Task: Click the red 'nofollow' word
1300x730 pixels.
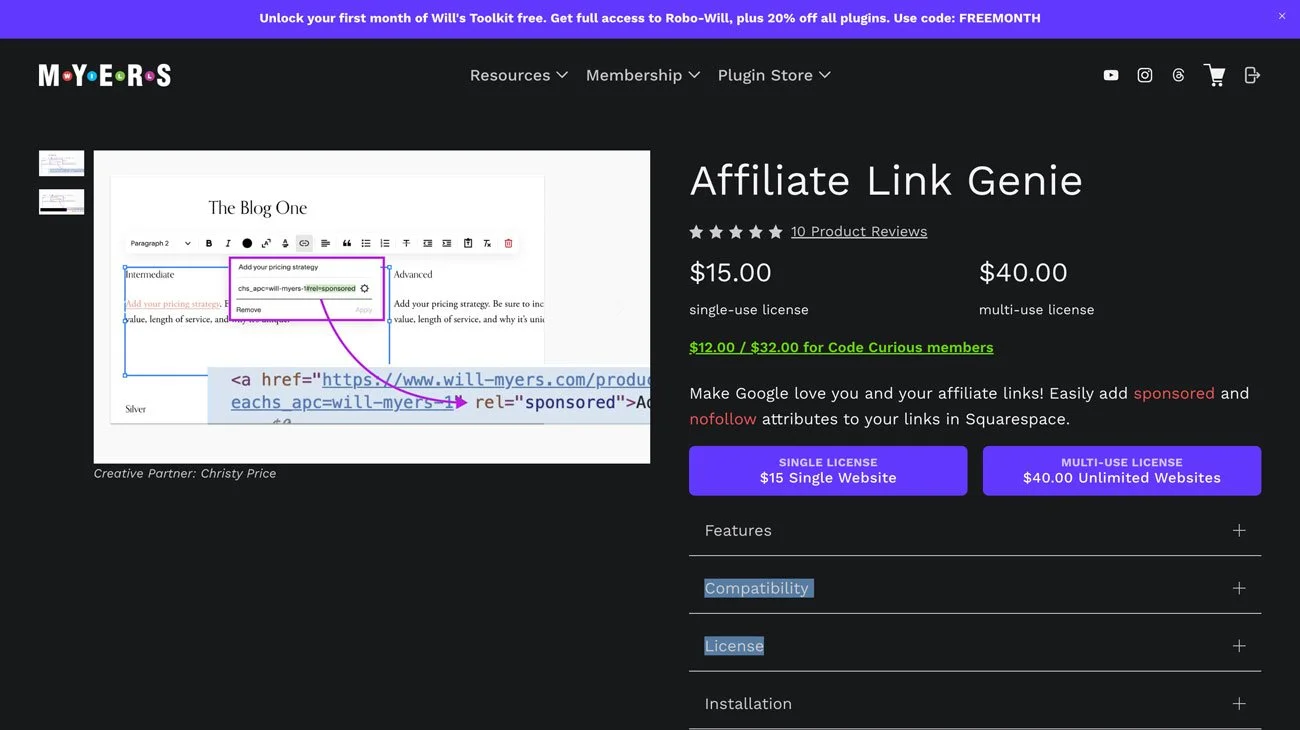Action: [723, 419]
